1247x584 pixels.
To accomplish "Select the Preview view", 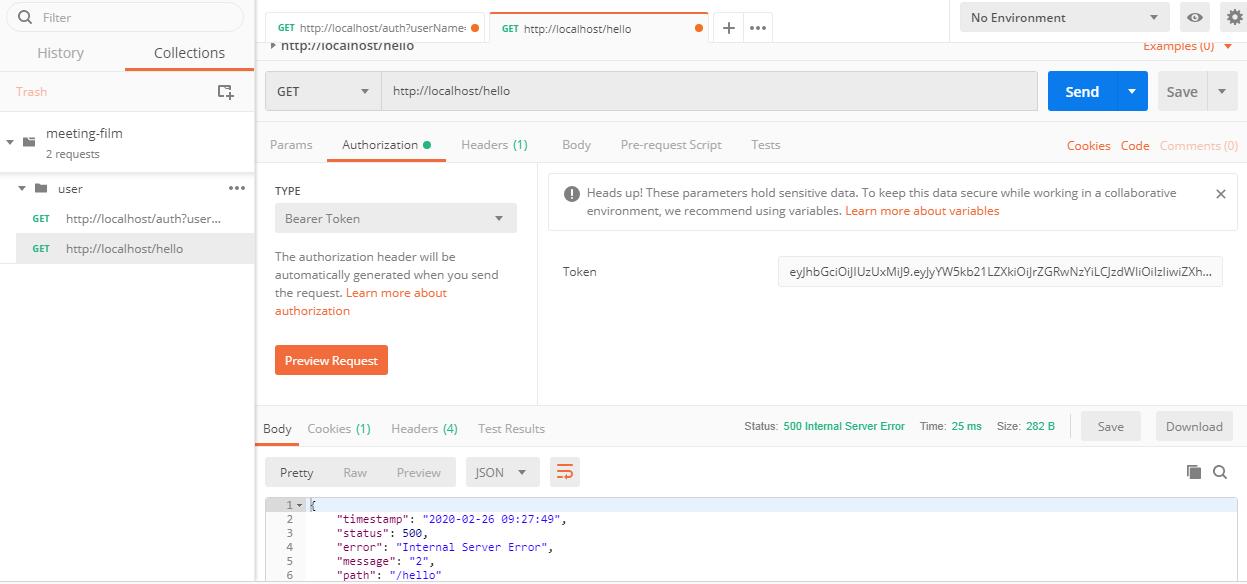I will [x=418, y=472].
